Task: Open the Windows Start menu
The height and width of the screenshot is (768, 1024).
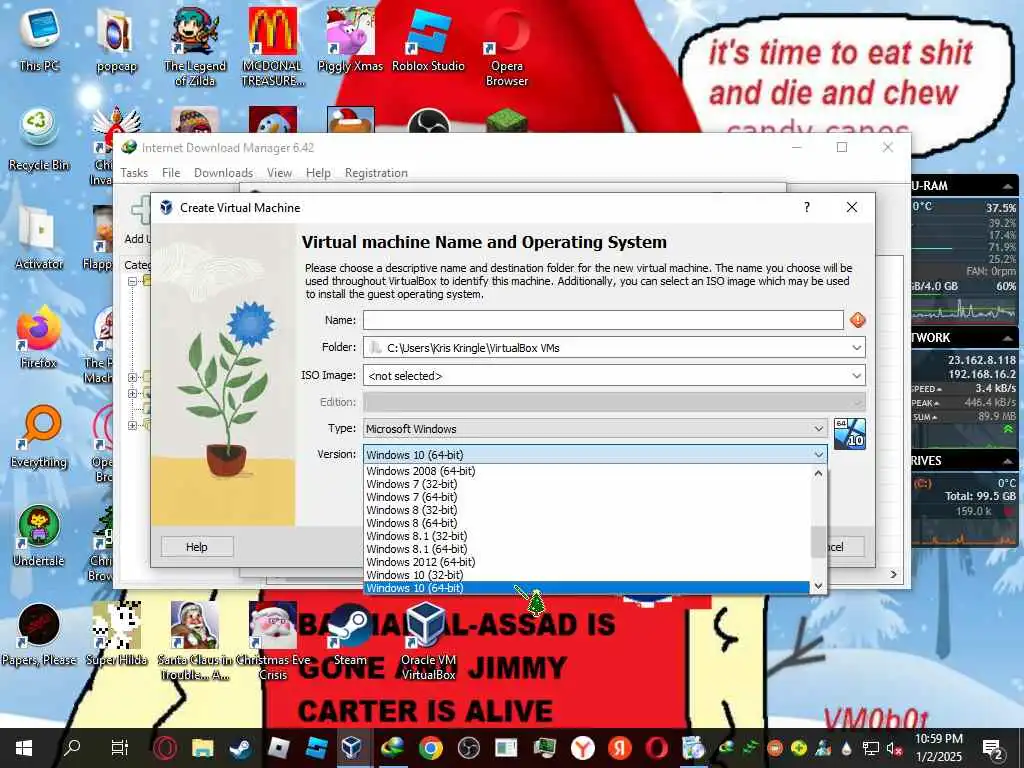Action: pos(24,748)
